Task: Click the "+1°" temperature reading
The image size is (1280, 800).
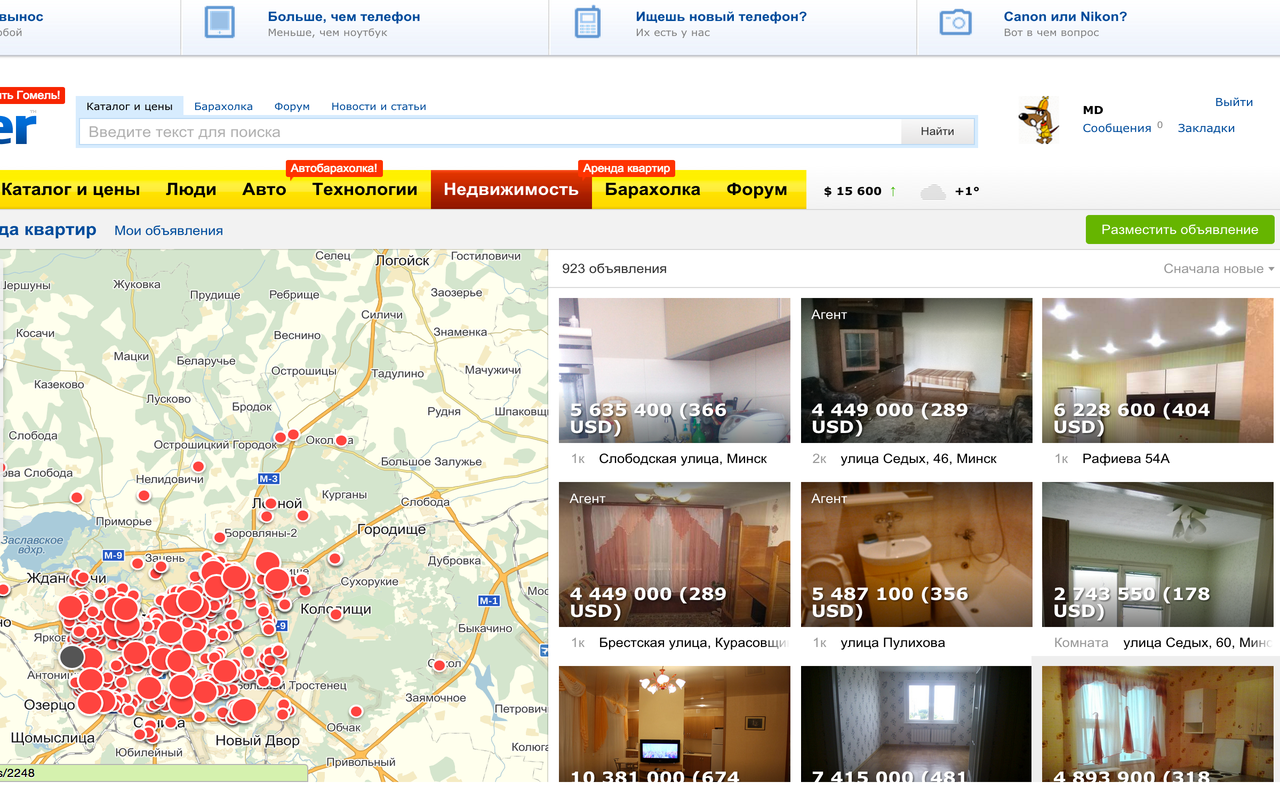Action: click(x=967, y=191)
